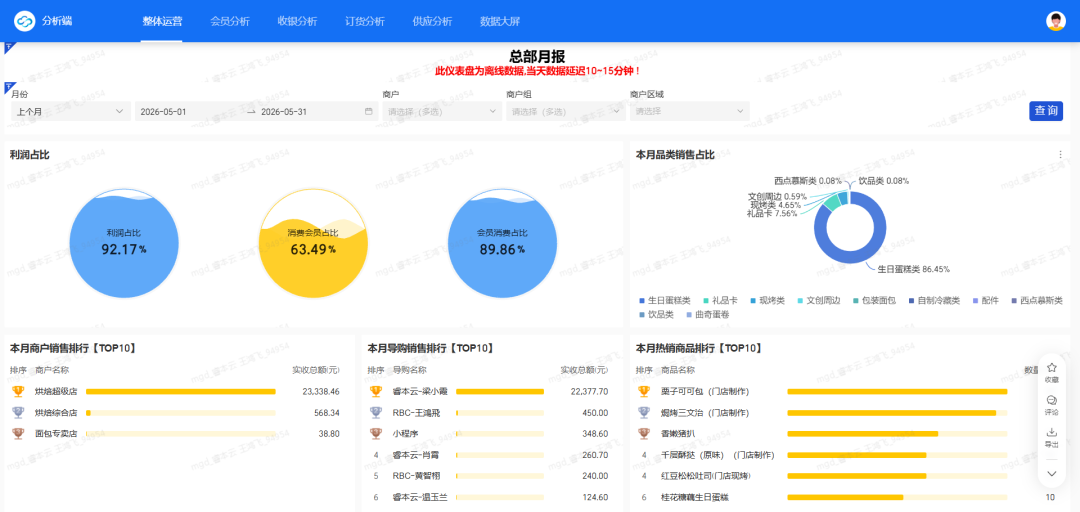Click the silver trophy beside 焗烤三文治
The image size is (1080, 512).
644,412
